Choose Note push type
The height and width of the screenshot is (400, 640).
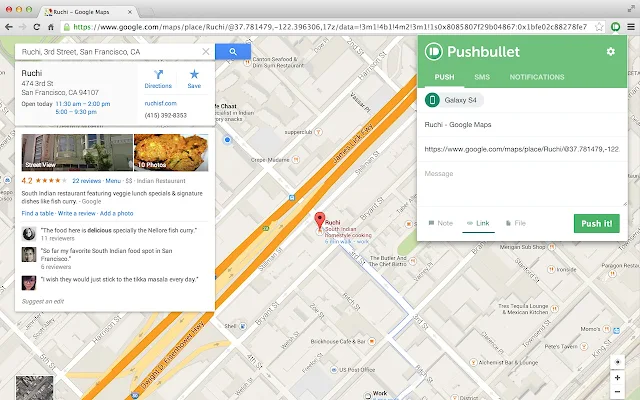click(x=440, y=223)
